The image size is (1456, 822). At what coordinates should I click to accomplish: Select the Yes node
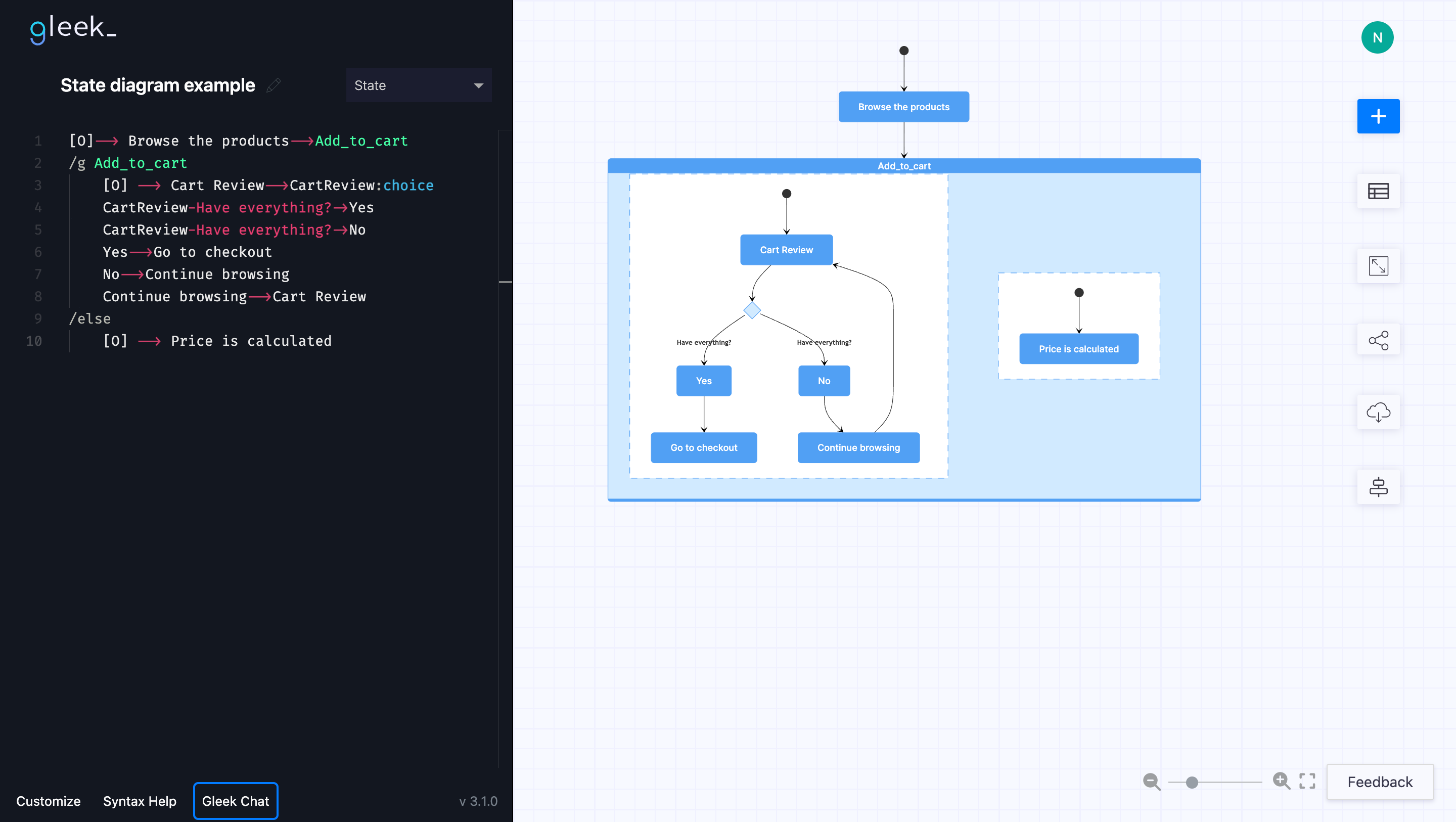coord(704,381)
